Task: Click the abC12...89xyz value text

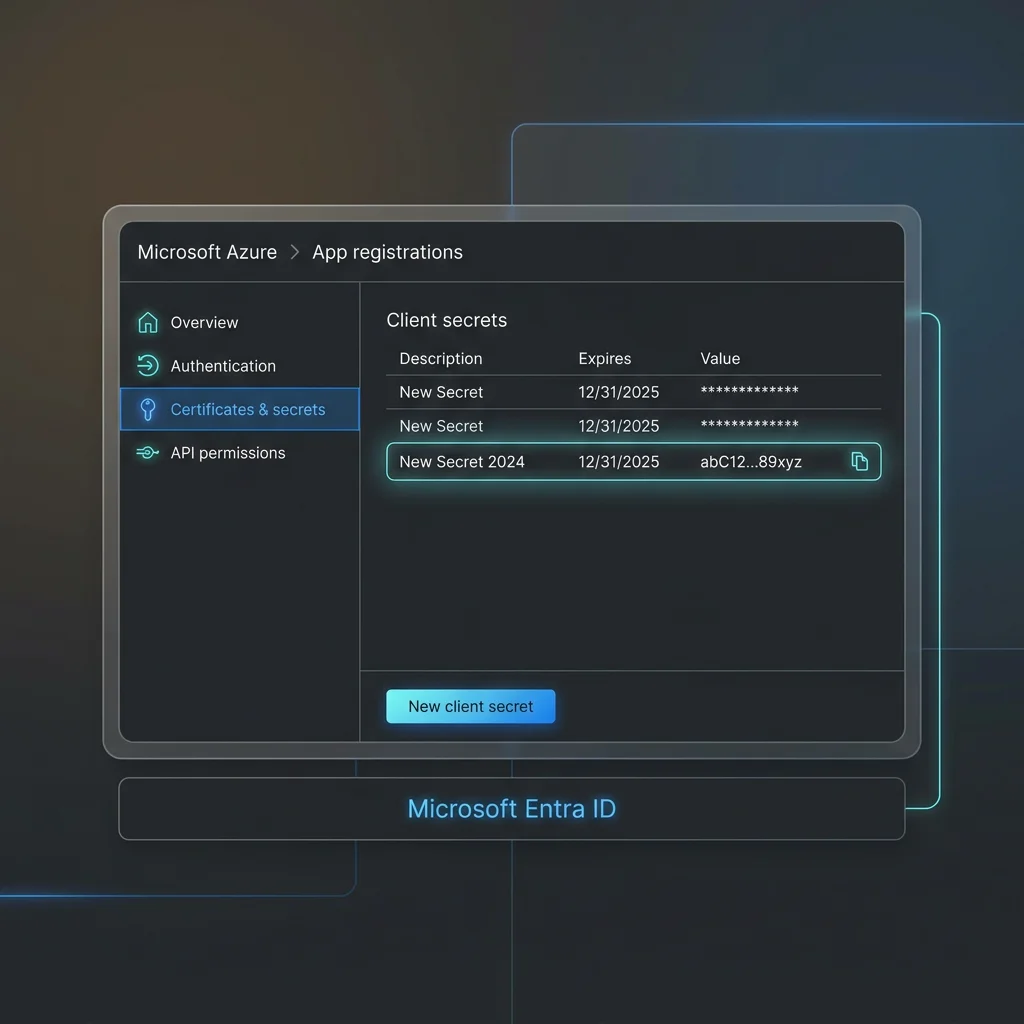Action: (x=751, y=462)
